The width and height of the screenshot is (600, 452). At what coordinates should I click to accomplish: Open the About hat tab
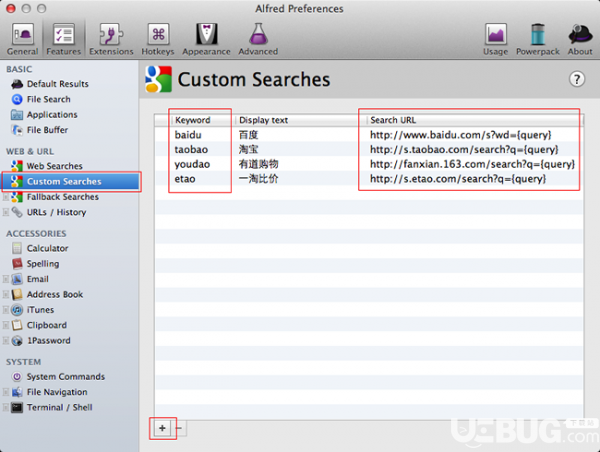(580, 39)
